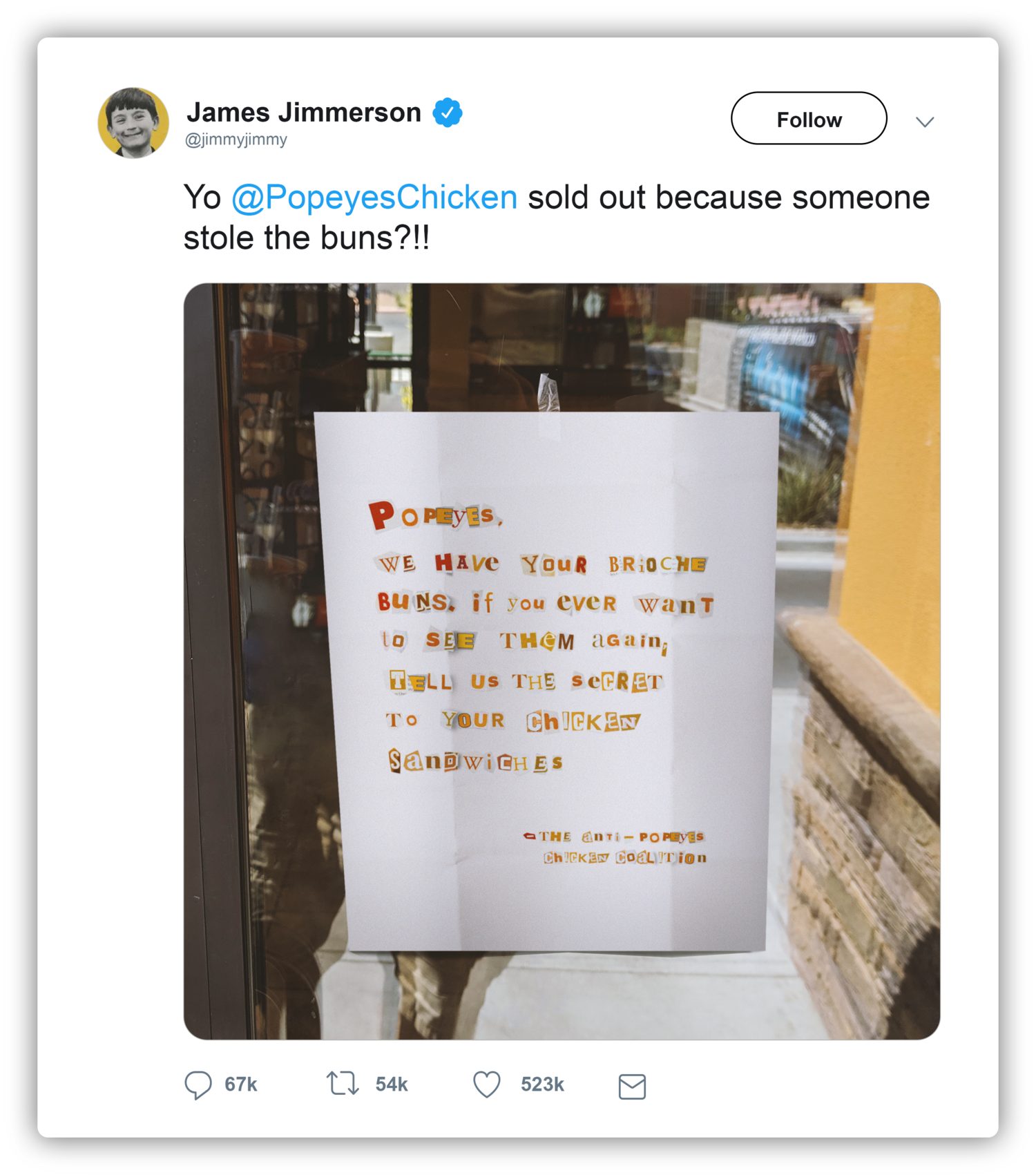Screen dimensions: 1036x1175
Task: View the 67k replies count
Action: pos(241,1085)
